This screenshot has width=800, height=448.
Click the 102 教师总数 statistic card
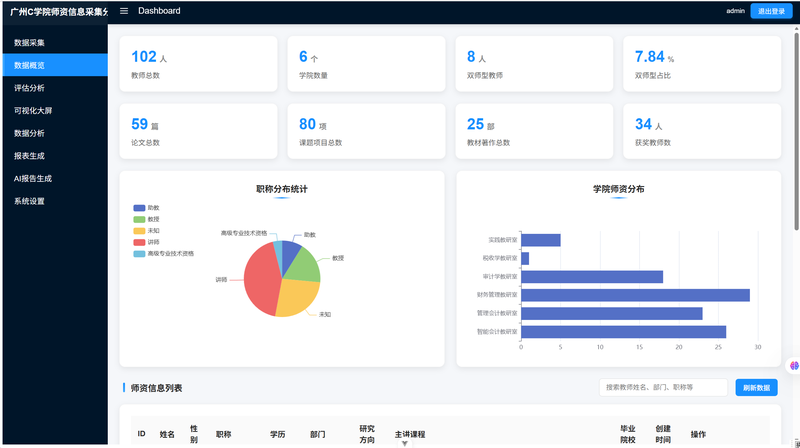pyautogui.click(x=198, y=64)
